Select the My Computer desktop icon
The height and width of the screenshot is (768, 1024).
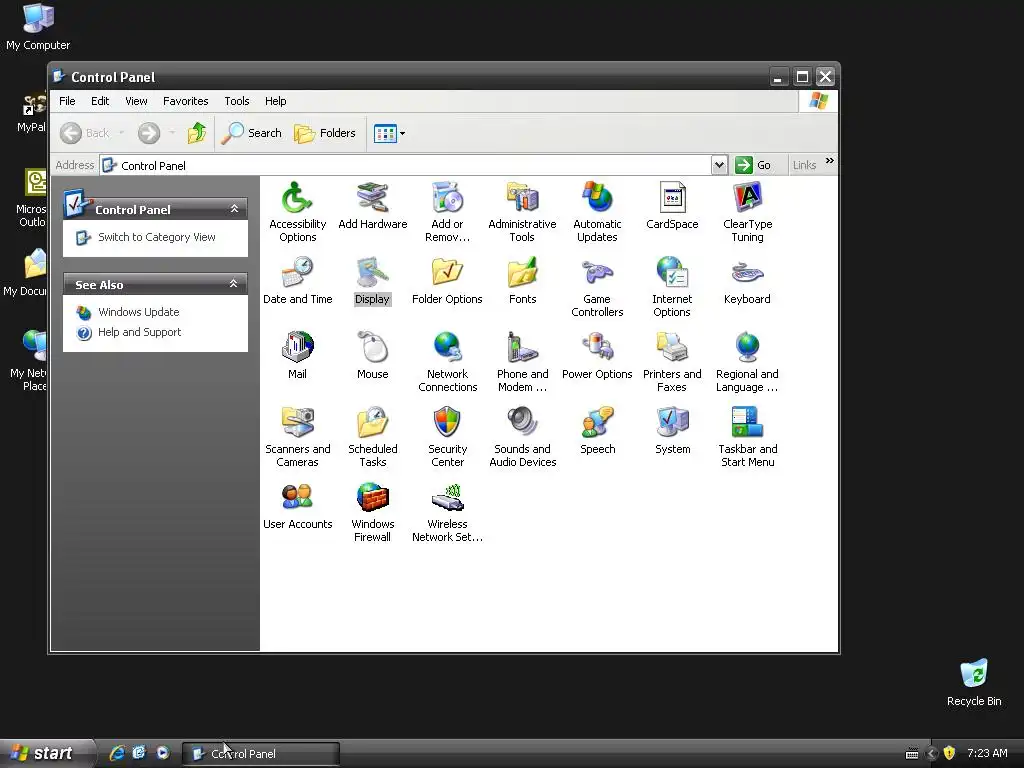coord(38,27)
